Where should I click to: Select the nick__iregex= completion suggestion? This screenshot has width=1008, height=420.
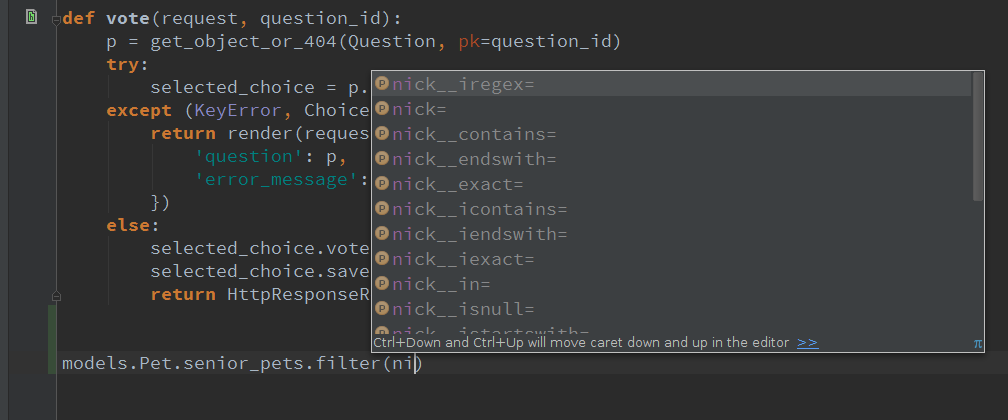point(672,84)
